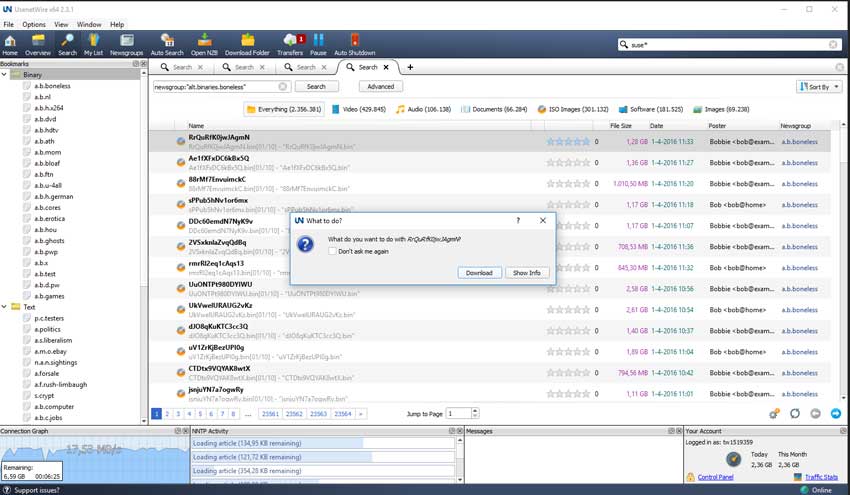Open the Traffic Stats link
850x495 pixels.
click(x=821, y=477)
